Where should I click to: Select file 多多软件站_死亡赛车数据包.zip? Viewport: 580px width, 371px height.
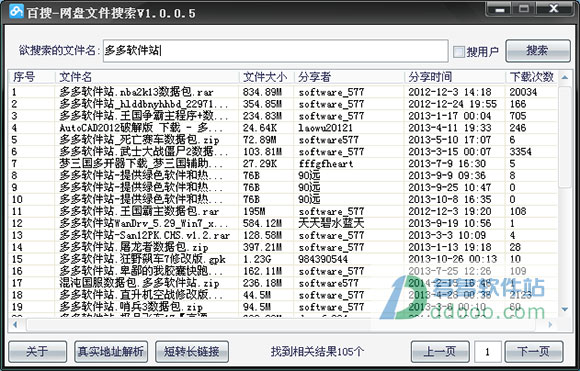click(139, 140)
